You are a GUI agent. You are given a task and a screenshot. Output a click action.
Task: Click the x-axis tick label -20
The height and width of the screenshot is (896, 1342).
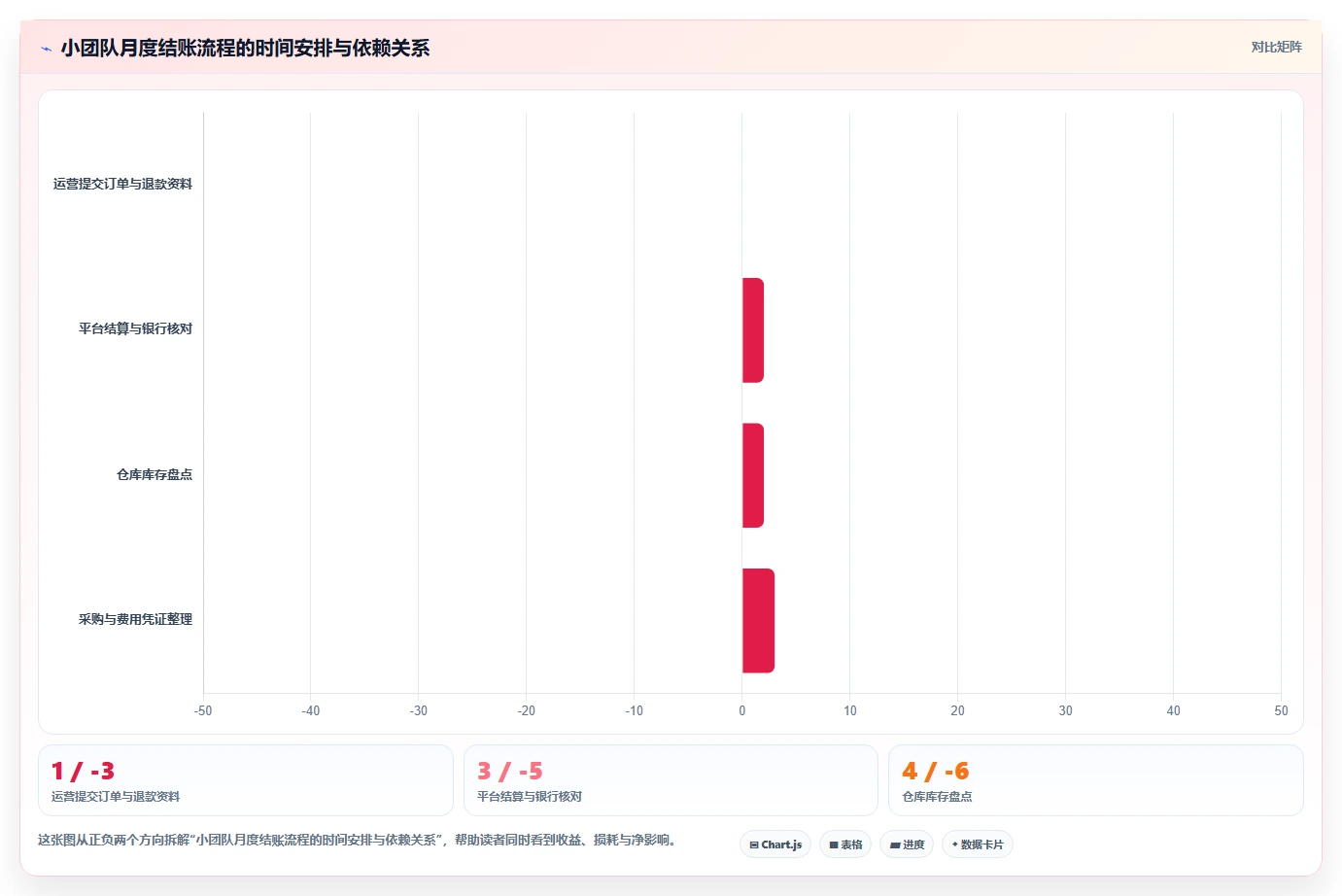point(526,710)
